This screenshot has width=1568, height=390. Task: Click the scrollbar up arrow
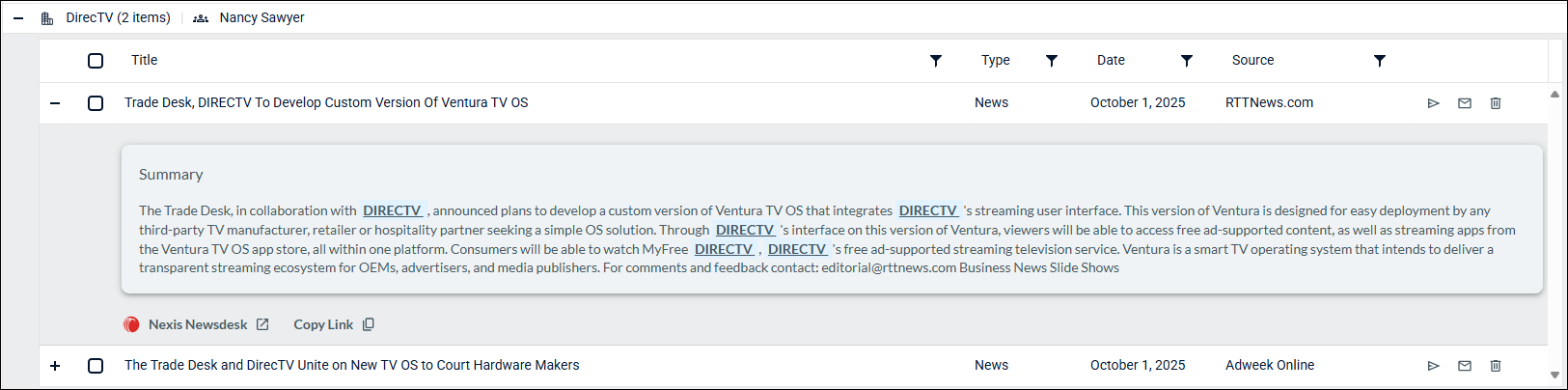[x=1554, y=95]
